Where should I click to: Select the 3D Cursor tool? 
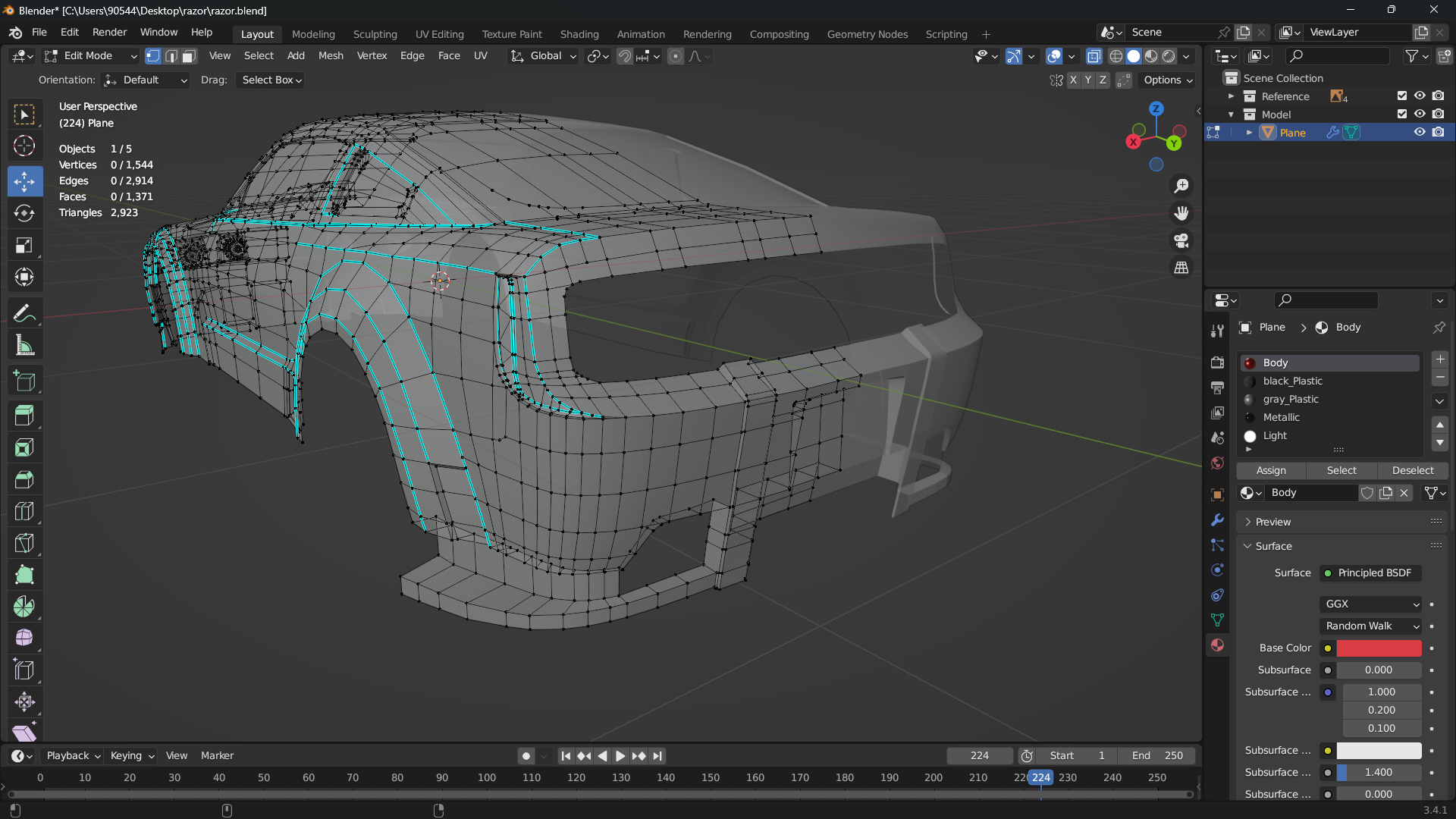[x=24, y=146]
